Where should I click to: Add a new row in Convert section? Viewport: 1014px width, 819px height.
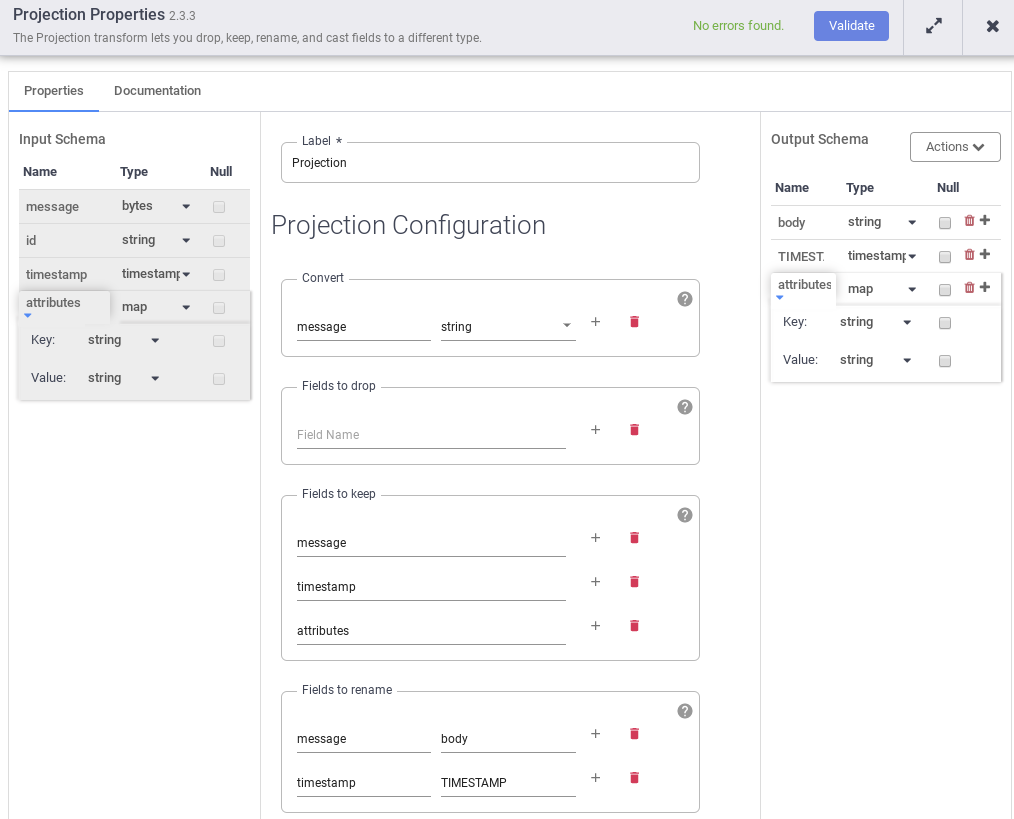click(595, 322)
